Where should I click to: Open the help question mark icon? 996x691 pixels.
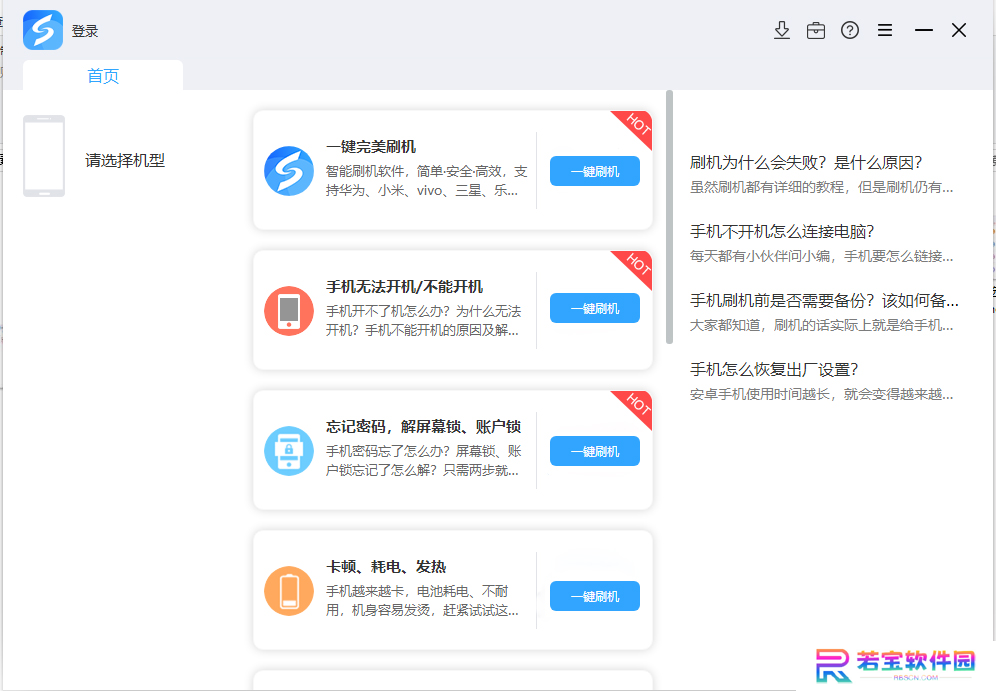pyautogui.click(x=850, y=30)
